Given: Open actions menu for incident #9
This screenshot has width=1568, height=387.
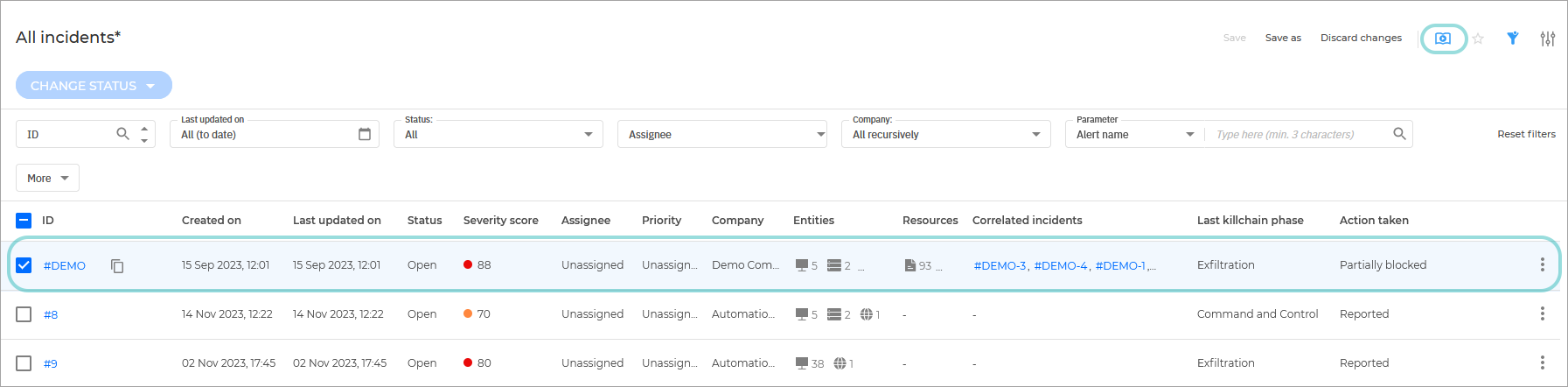Looking at the screenshot, I should pyautogui.click(x=1543, y=362).
